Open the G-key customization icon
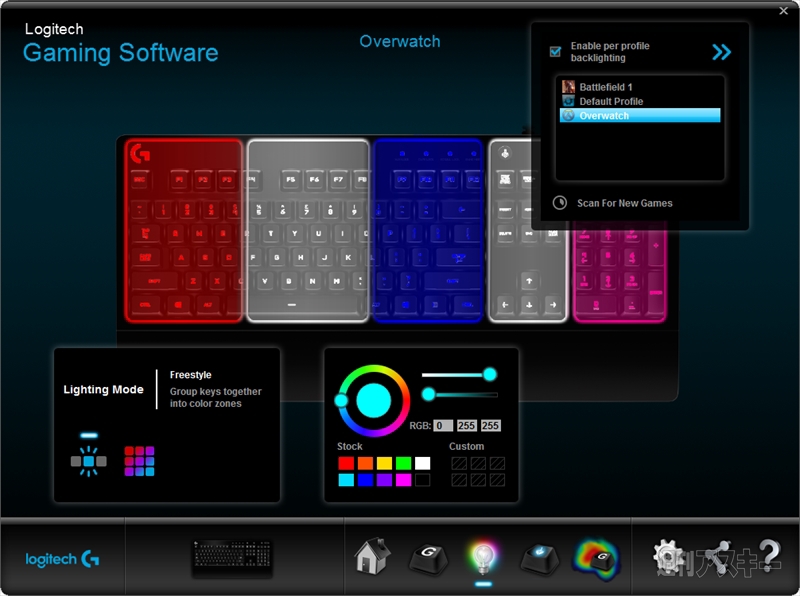Image resolution: width=800 pixels, height=596 pixels. (x=429, y=557)
